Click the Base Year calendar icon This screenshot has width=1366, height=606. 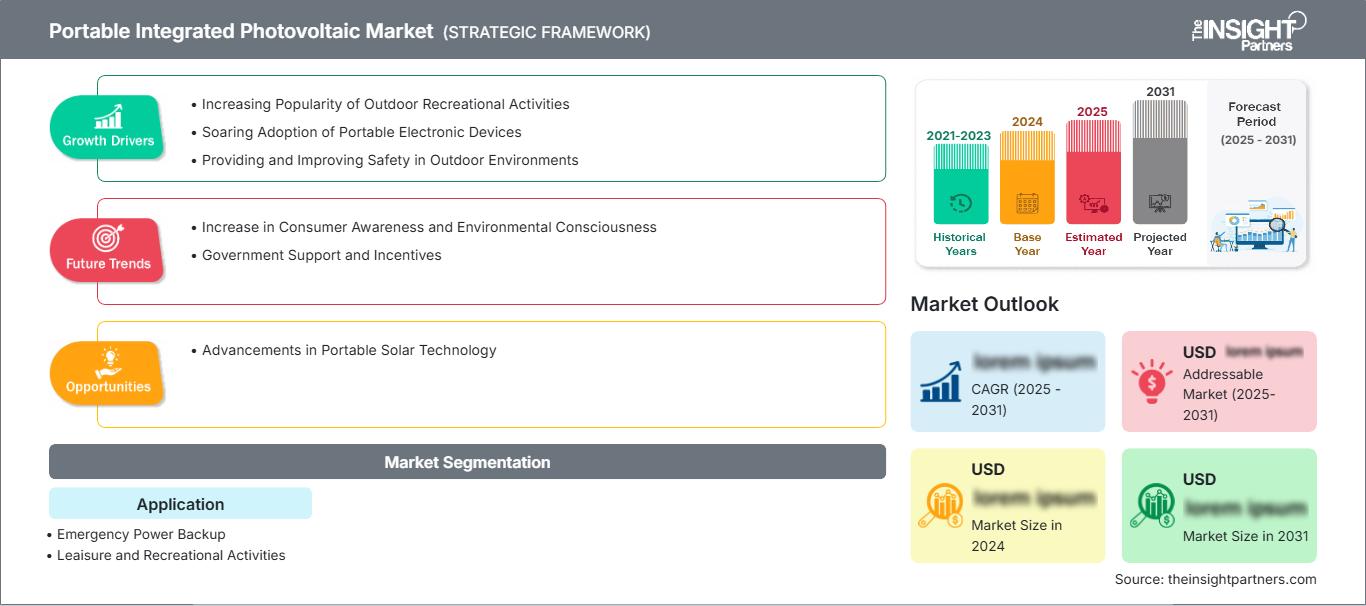tap(1027, 204)
